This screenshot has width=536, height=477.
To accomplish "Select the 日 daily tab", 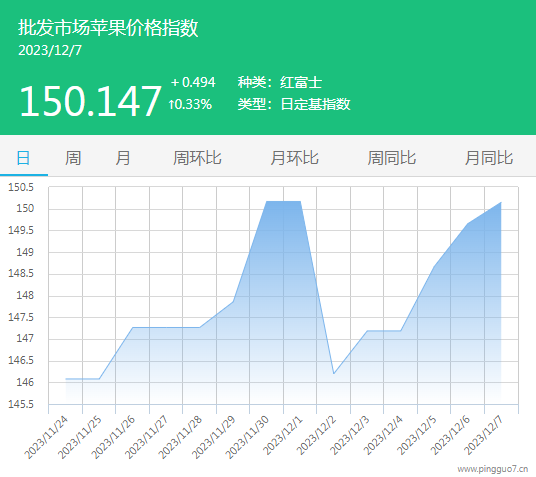I will pos(24,158).
